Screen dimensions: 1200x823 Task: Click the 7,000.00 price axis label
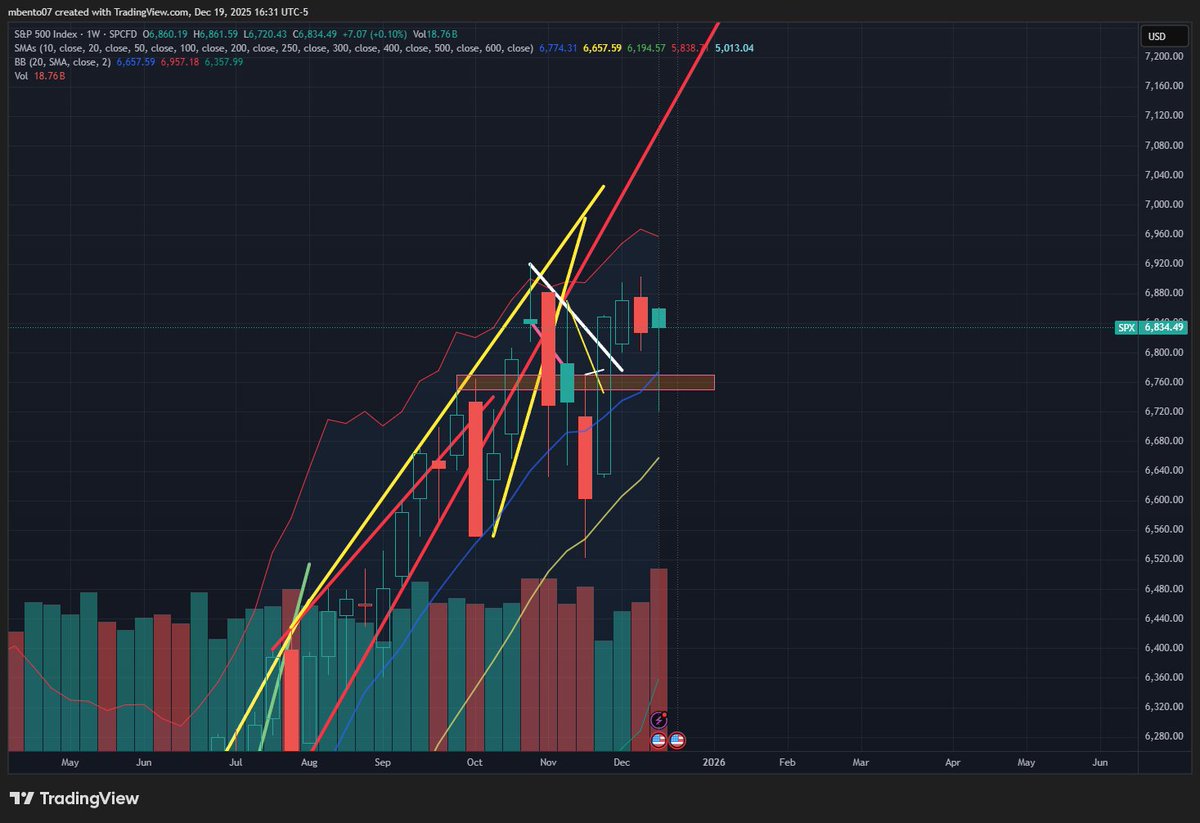pyautogui.click(x=1165, y=204)
